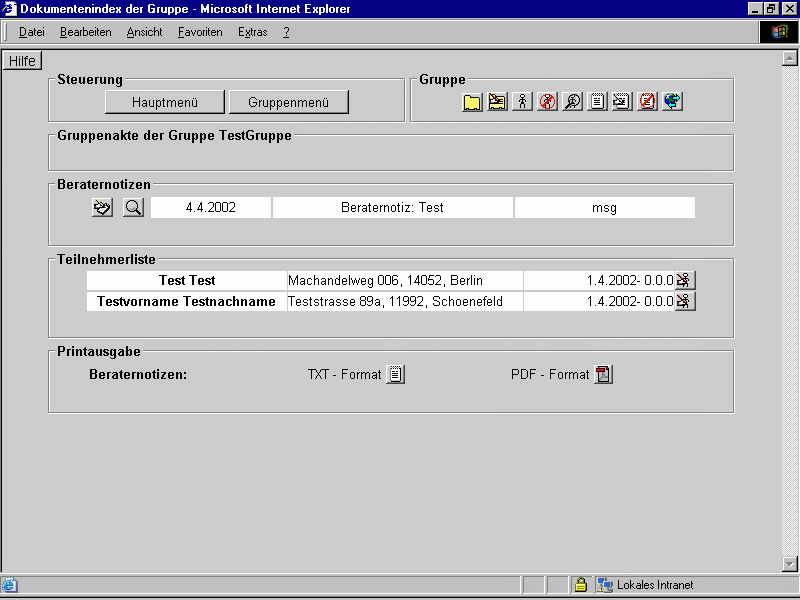Click the edit folder icon in Gruppe
The width and height of the screenshot is (800, 600).
[x=497, y=102]
